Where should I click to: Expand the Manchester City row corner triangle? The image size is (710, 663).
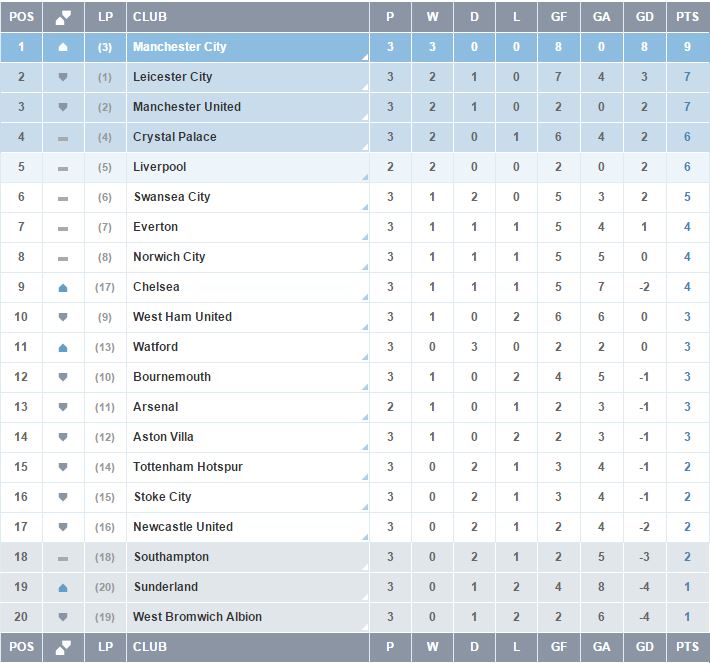click(x=365, y=58)
